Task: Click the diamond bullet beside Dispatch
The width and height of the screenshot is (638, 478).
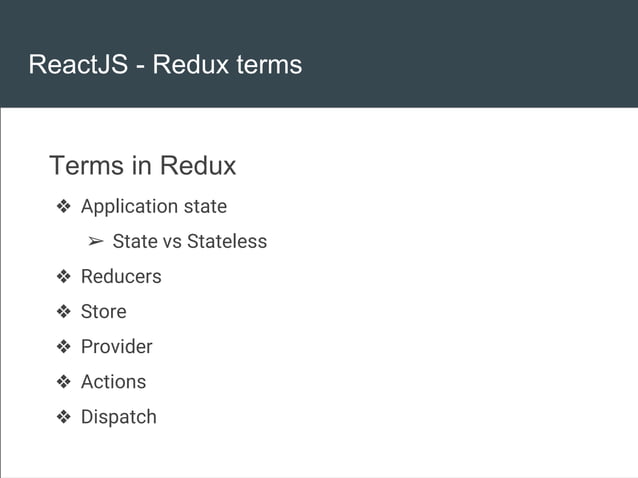Action: [x=63, y=417]
